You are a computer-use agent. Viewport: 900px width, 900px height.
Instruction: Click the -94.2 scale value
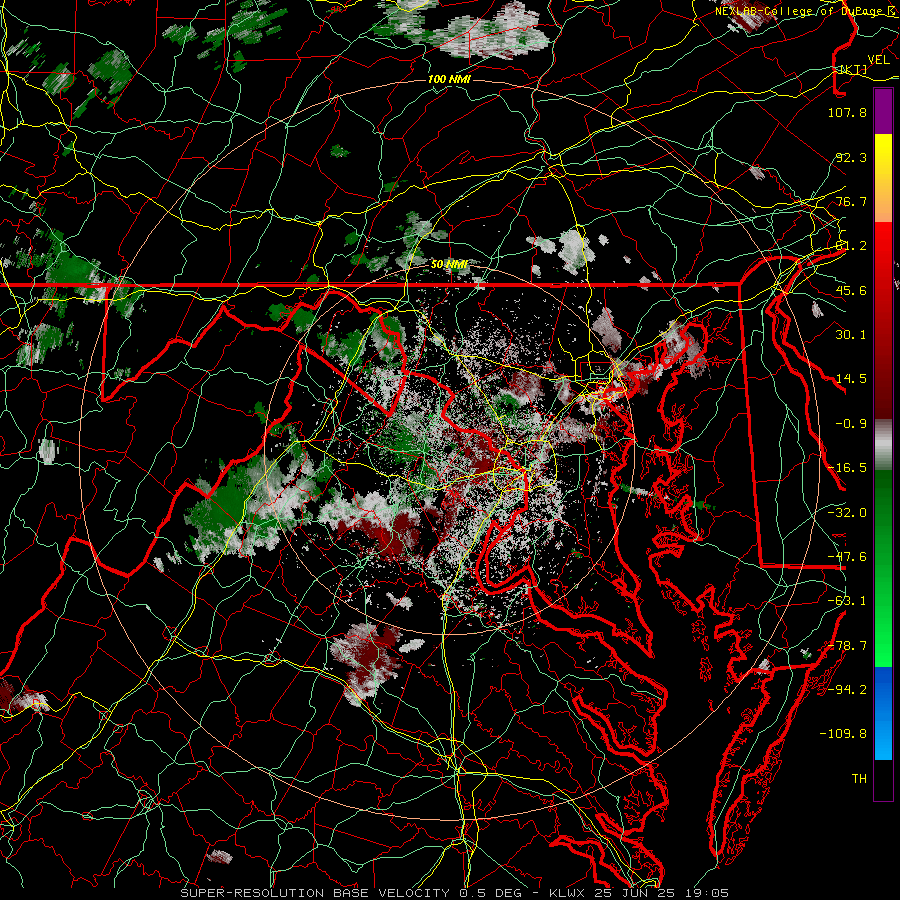847,690
